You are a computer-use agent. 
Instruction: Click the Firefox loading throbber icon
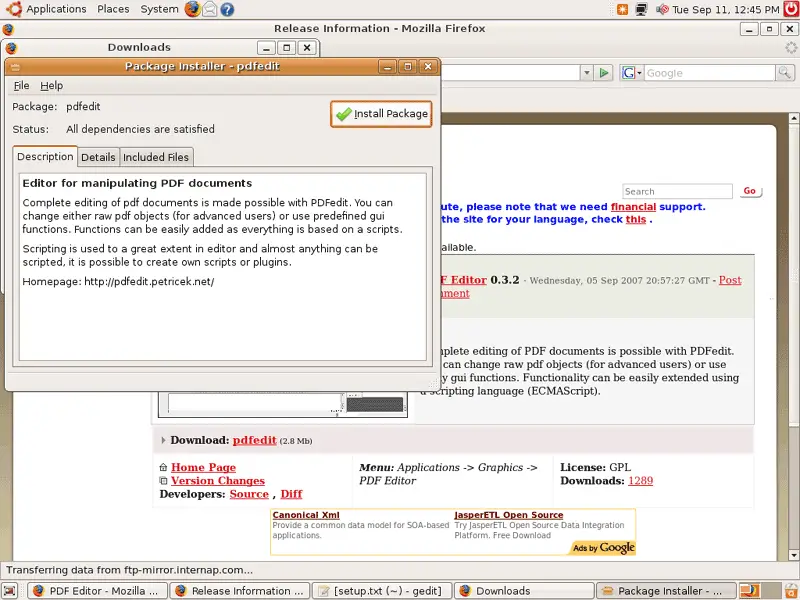(x=791, y=48)
